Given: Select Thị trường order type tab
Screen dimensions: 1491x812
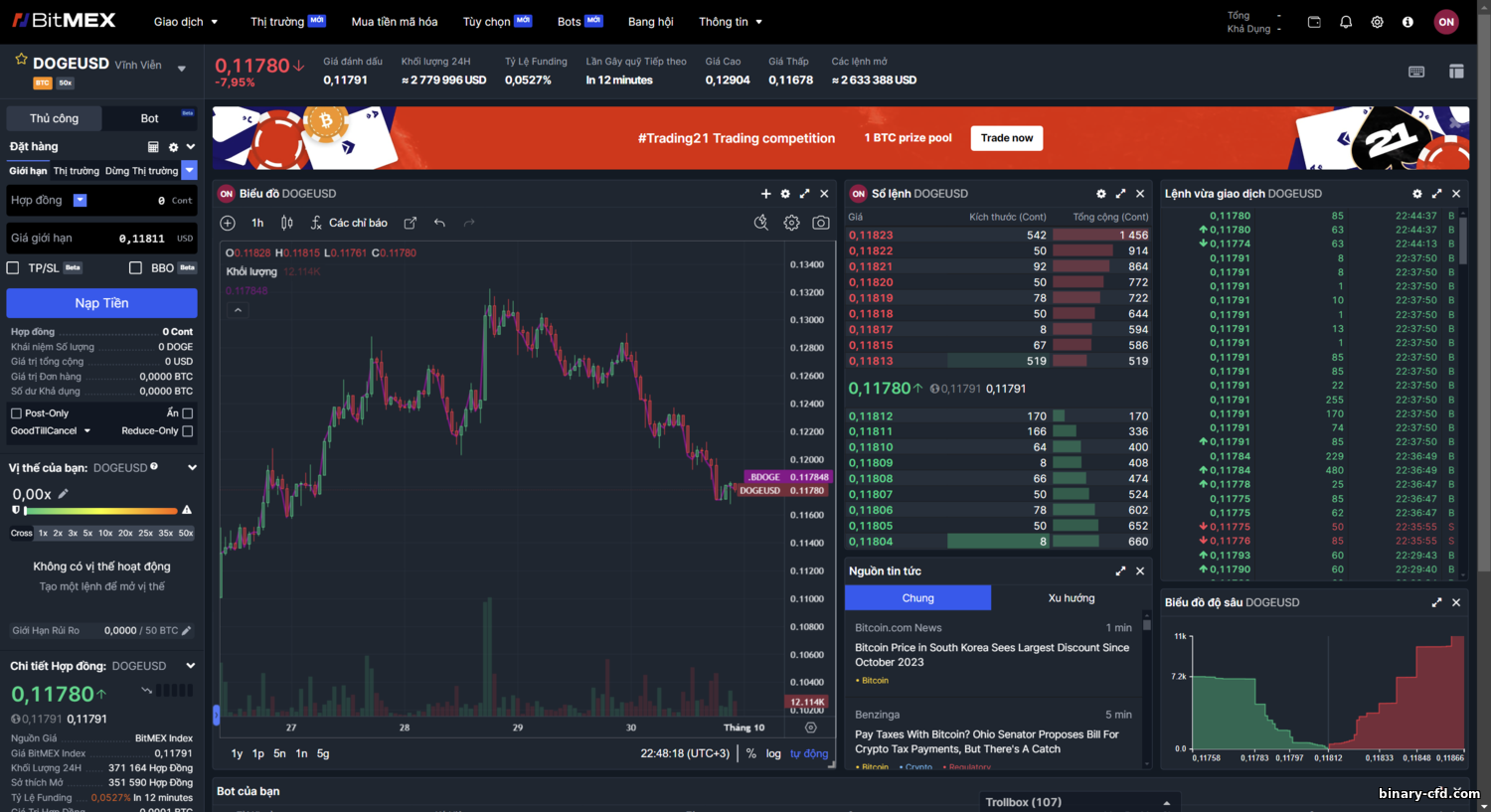Looking at the screenshot, I should (77, 171).
